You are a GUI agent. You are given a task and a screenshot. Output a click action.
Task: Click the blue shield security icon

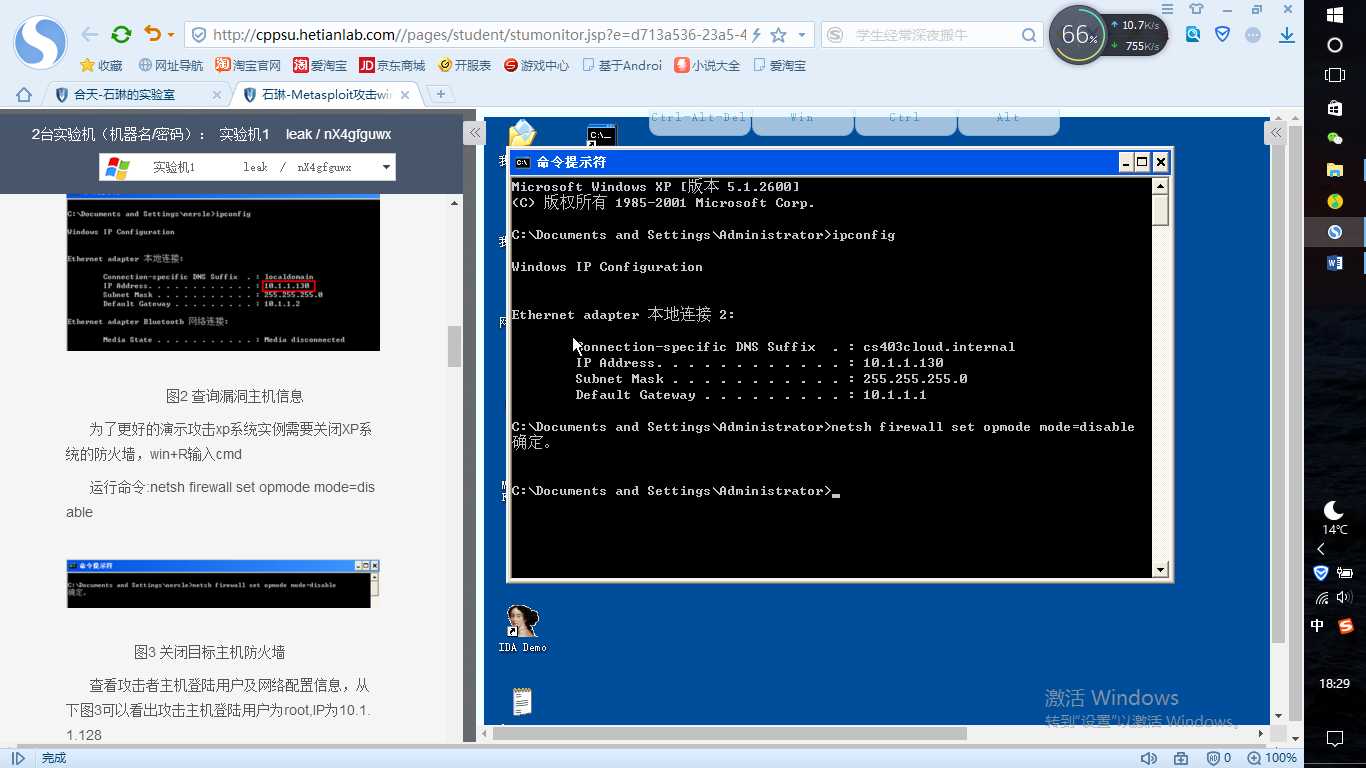click(1222, 34)
